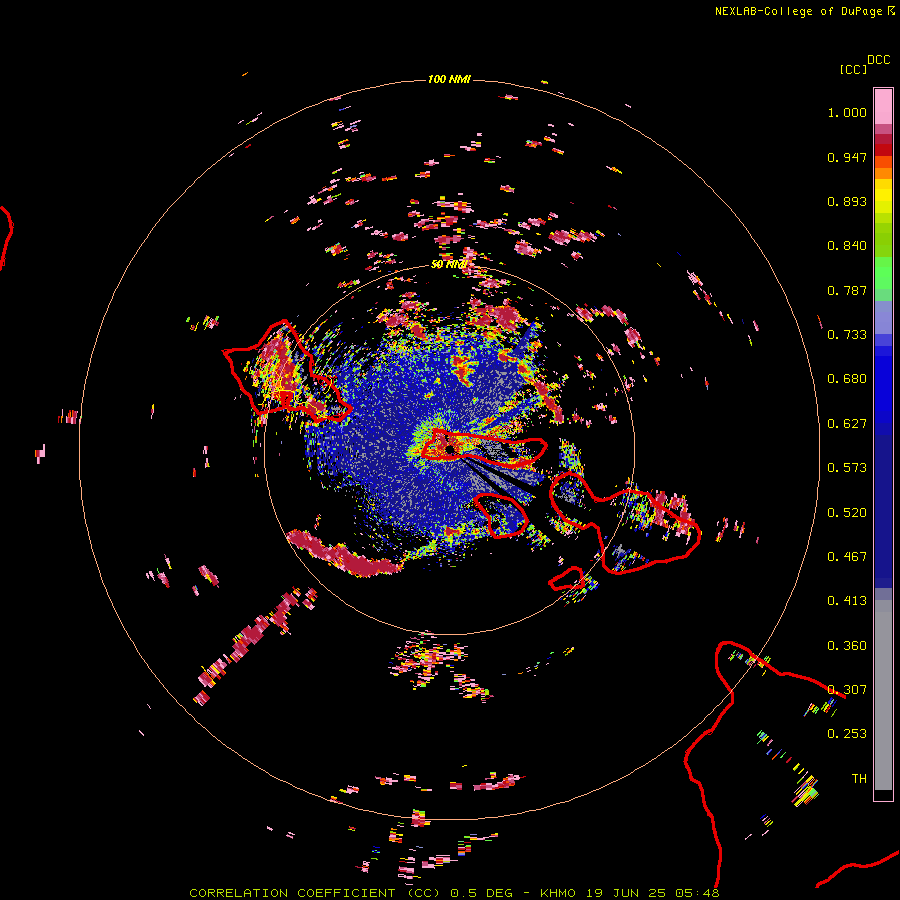This screenshot has width=900, height=900.
Task: Click the 05:48 timestamp
Action: 697,893
